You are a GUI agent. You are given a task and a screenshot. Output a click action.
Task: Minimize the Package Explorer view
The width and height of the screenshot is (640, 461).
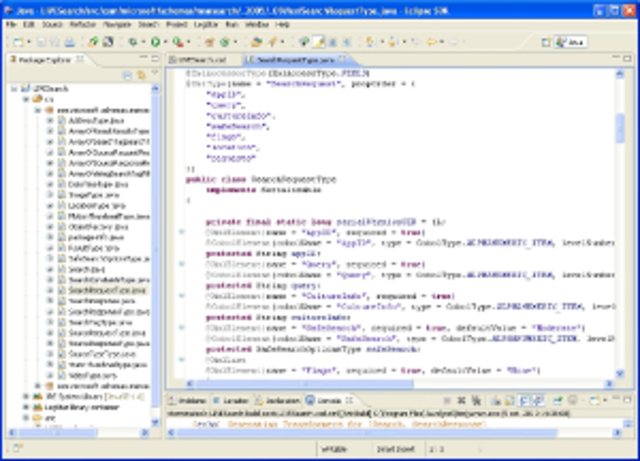click(x=143, y=58)
